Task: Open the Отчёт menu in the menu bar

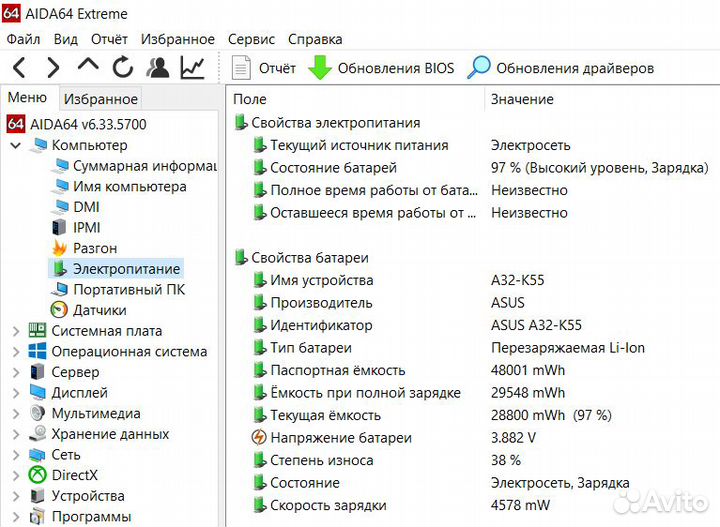Action: click(109, 39)
